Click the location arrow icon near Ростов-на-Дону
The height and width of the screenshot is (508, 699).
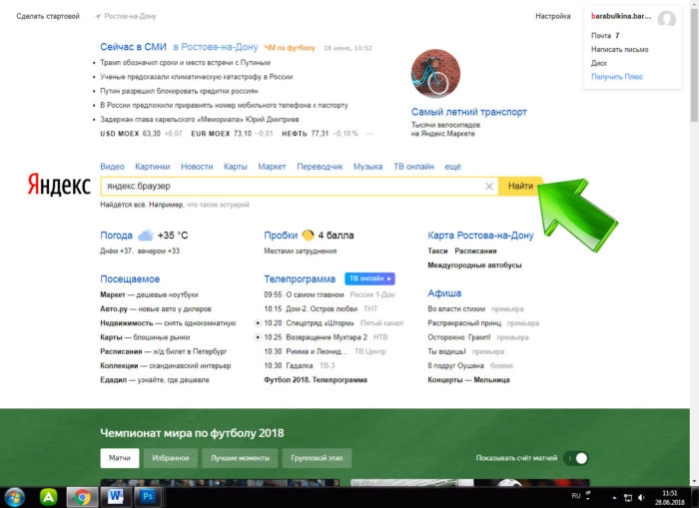(x=98, y=16)
